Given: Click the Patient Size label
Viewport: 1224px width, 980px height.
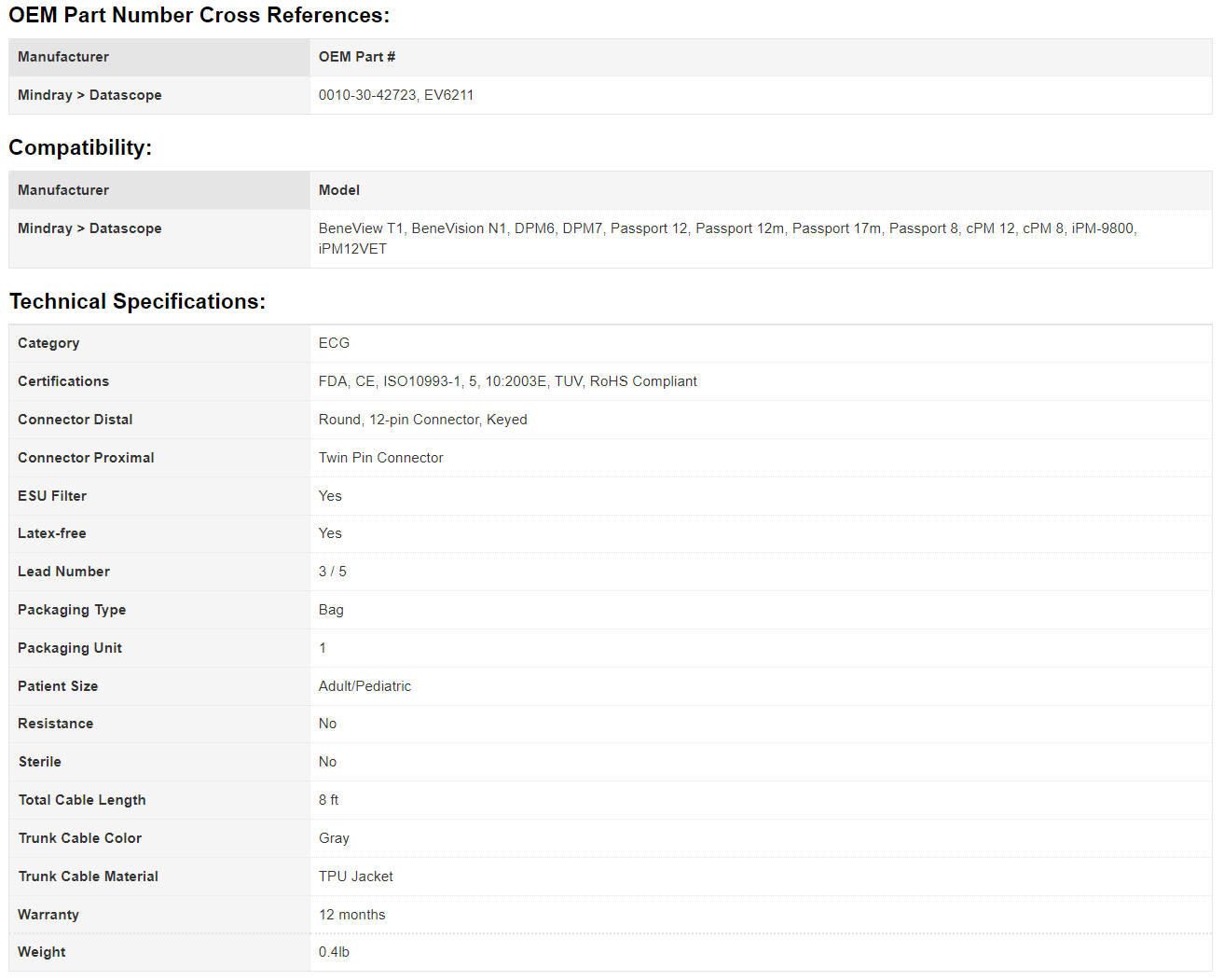Looking at the screenshot, I should pos(58,686).
